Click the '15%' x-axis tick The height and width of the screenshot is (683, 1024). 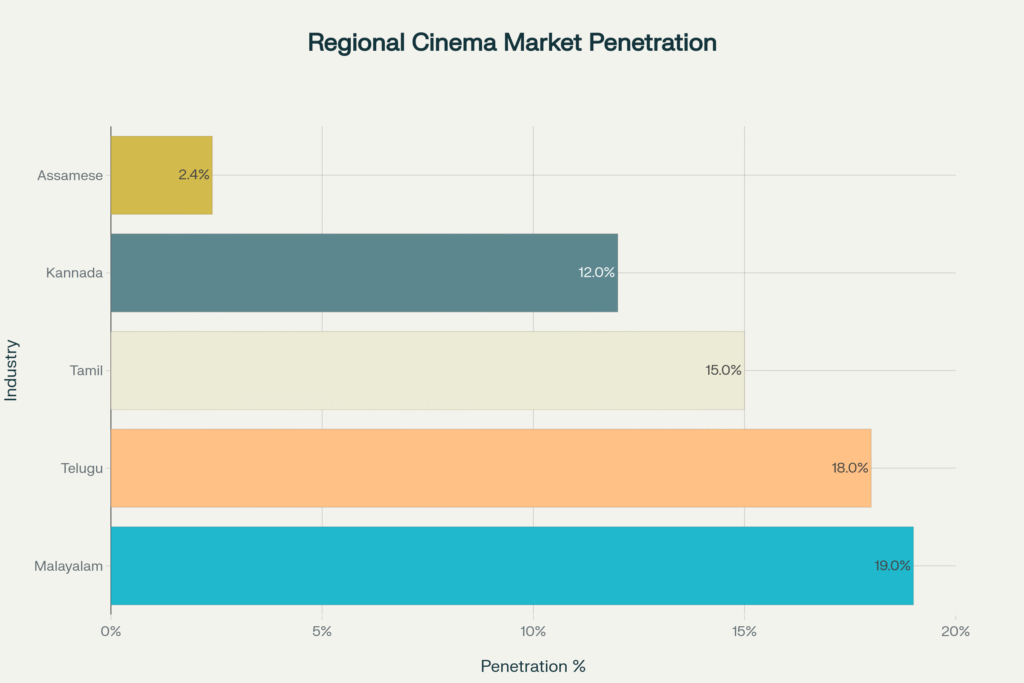(x=744, y=631)
